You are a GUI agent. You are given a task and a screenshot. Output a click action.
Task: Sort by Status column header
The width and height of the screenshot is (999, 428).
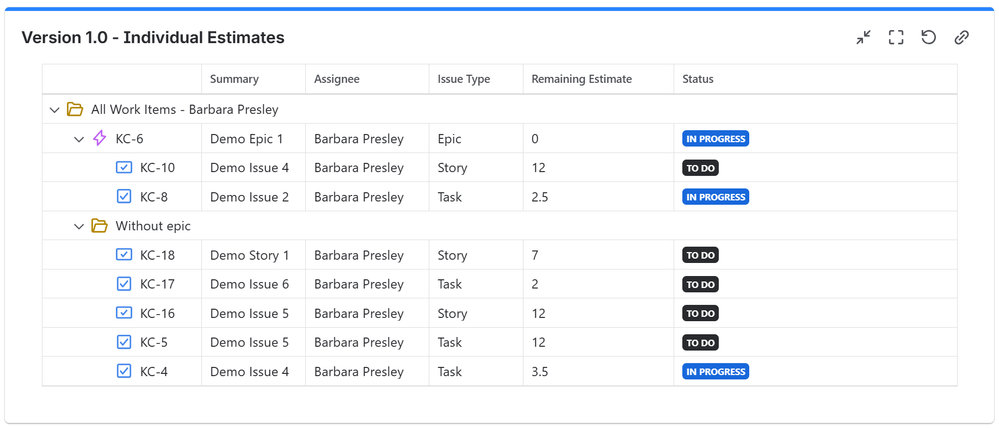(x=698, y=80)
